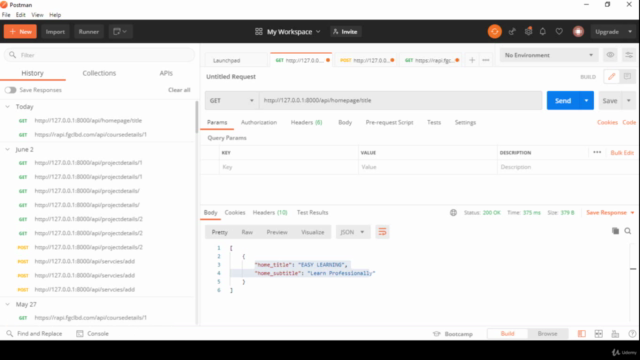Image resolution: width=640 pixels, height=360 pixels.
Task: Add a new request tab with plus icon
Action: pos(472,60)
